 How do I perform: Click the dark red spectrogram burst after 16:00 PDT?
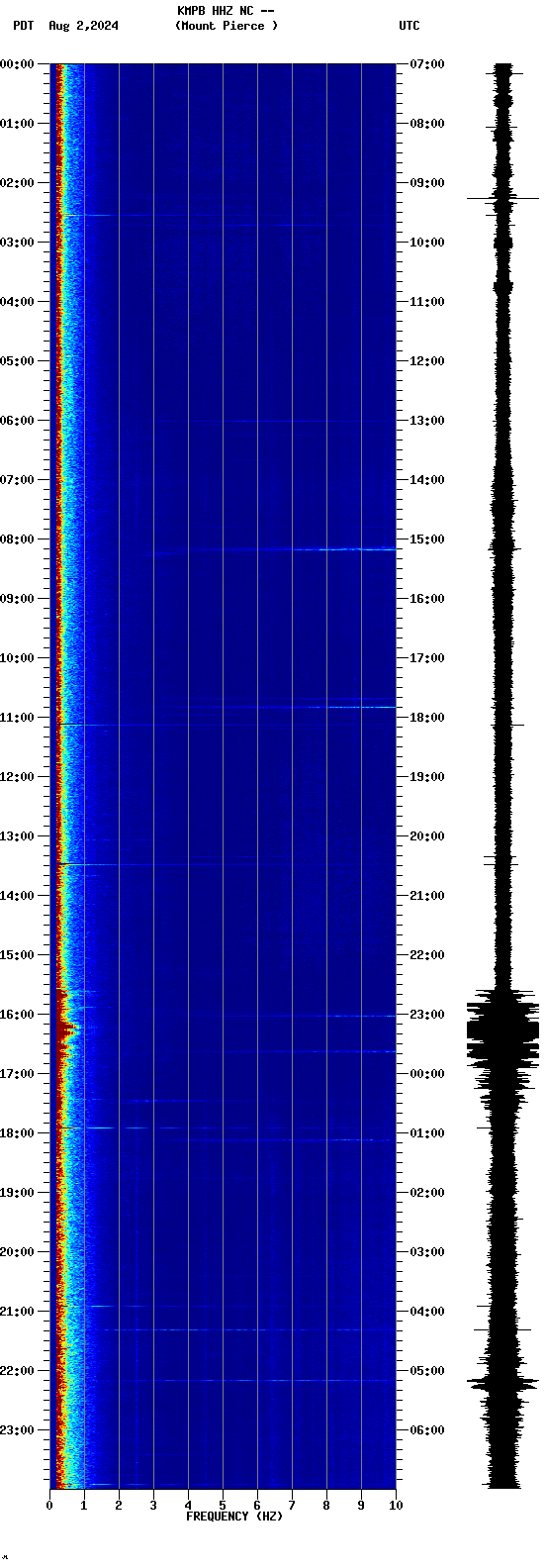point(65,1029)
